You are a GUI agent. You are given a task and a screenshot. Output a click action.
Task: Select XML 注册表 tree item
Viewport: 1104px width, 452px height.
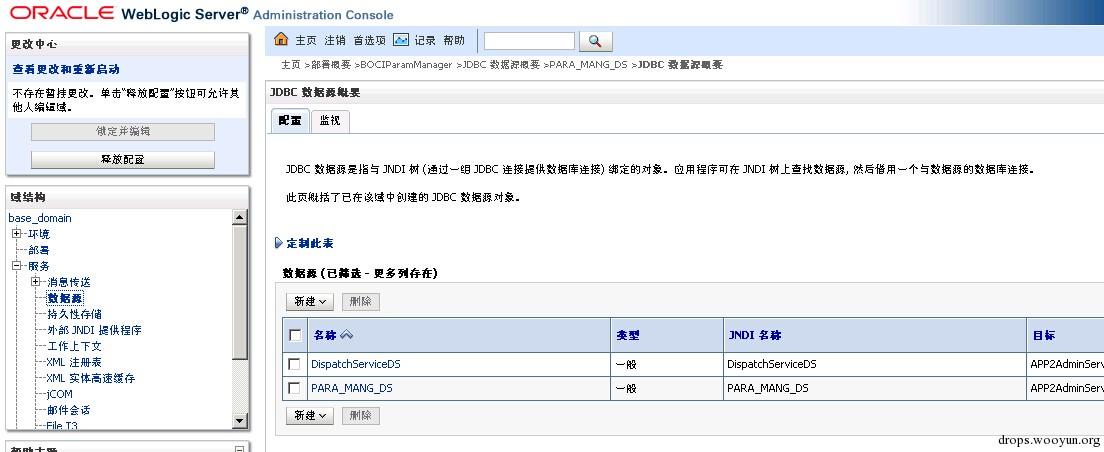click(x=74, y=362)
